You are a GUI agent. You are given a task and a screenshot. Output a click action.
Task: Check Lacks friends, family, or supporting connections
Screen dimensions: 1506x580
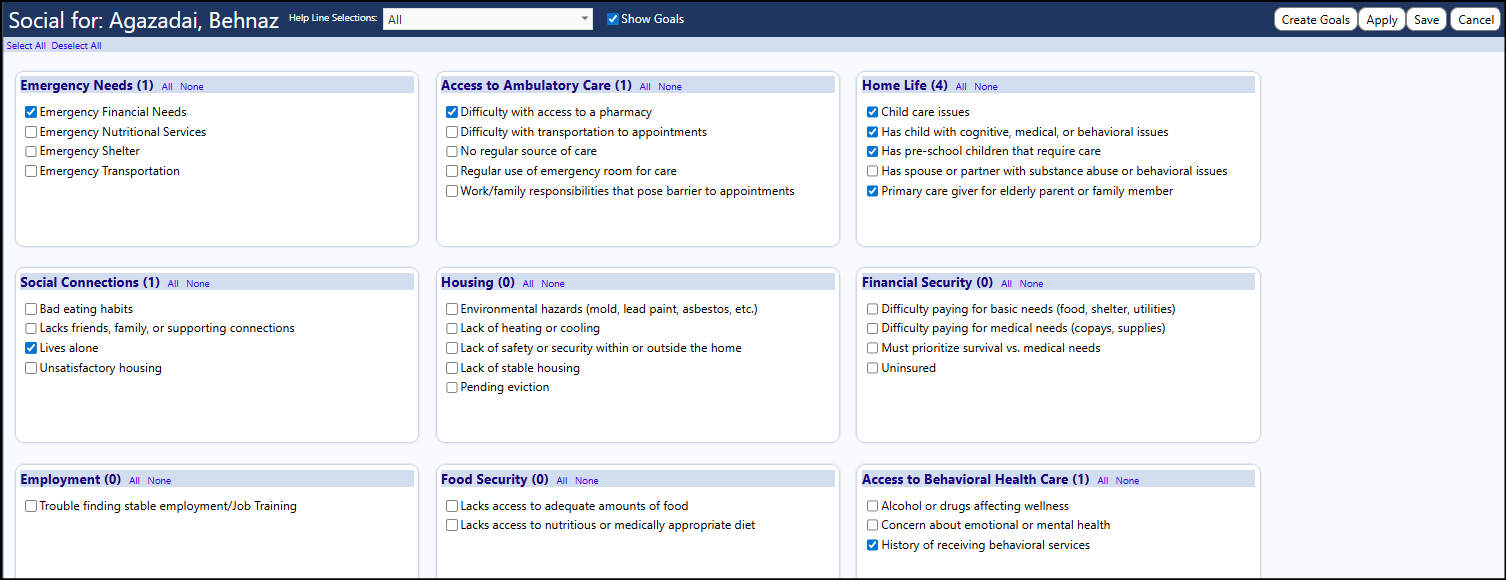(x=31, y=328)
